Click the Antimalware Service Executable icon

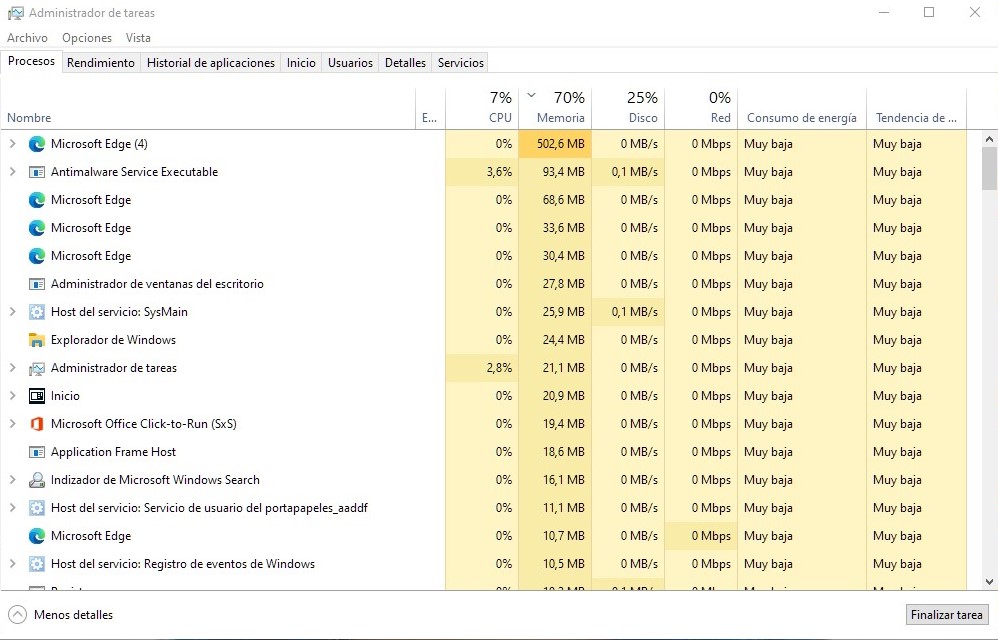tap(37, 172)
